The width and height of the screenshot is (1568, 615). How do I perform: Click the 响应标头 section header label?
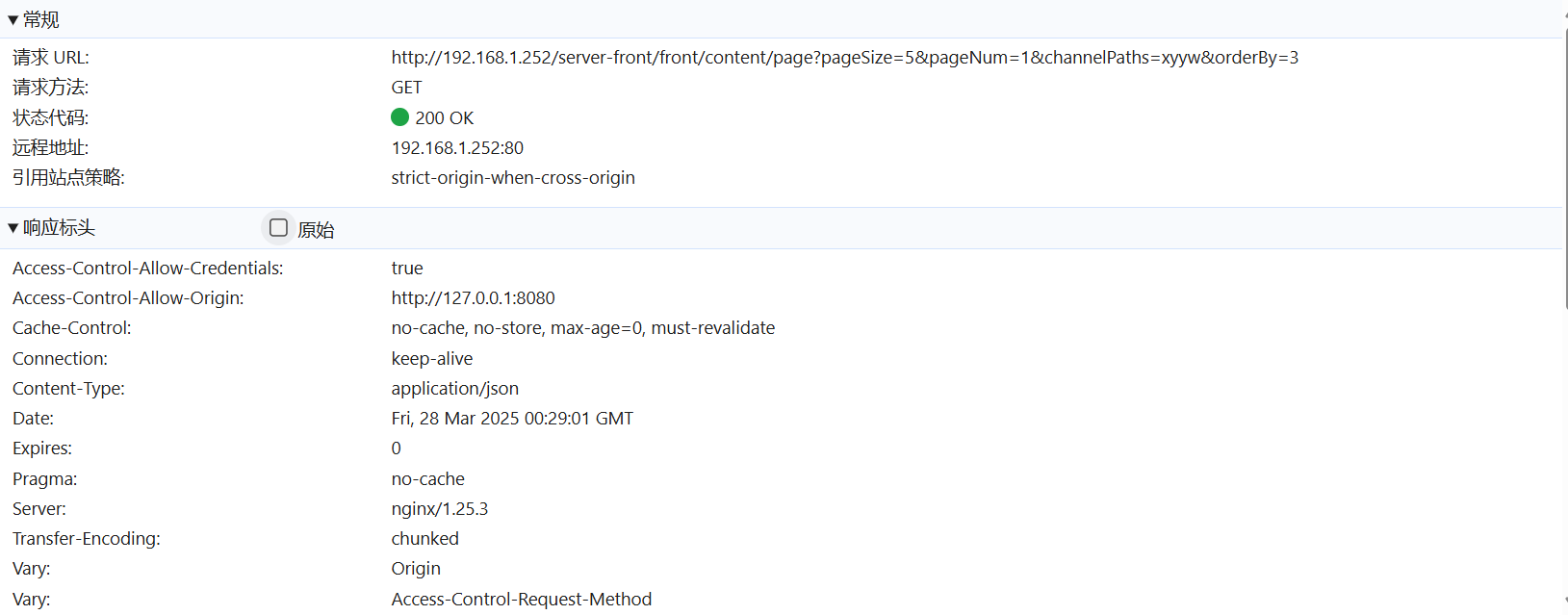59,228
